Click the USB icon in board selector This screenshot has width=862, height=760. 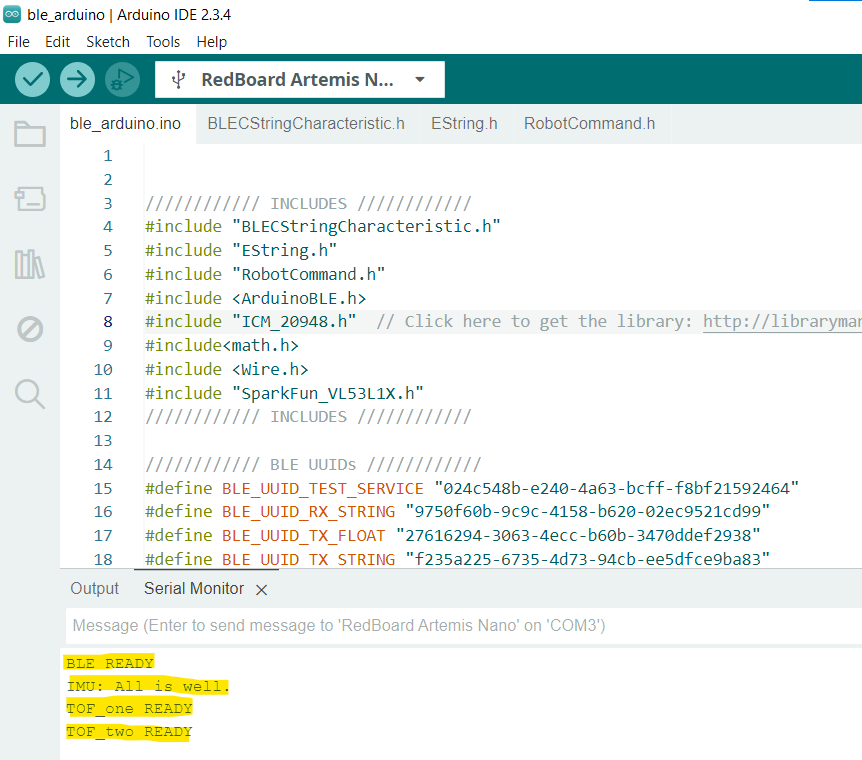(178, 80)
